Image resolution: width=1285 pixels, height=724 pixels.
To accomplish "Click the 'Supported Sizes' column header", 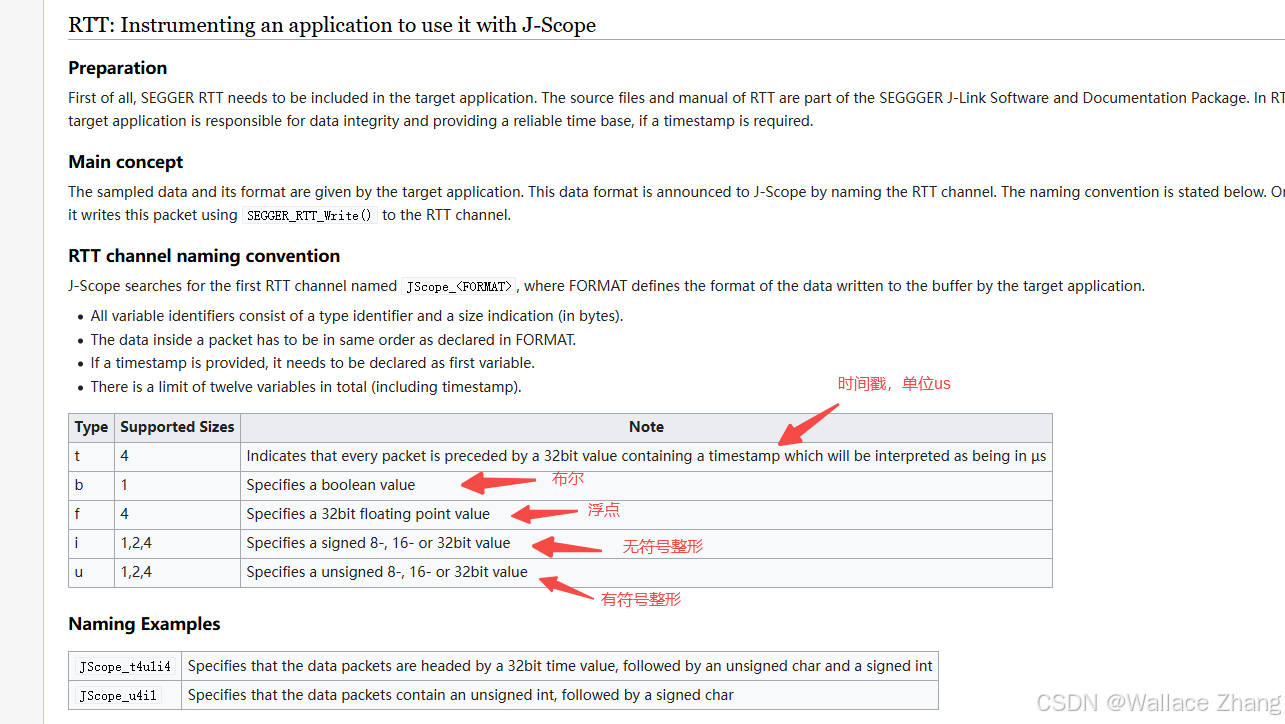I will (x=177, y=427).
